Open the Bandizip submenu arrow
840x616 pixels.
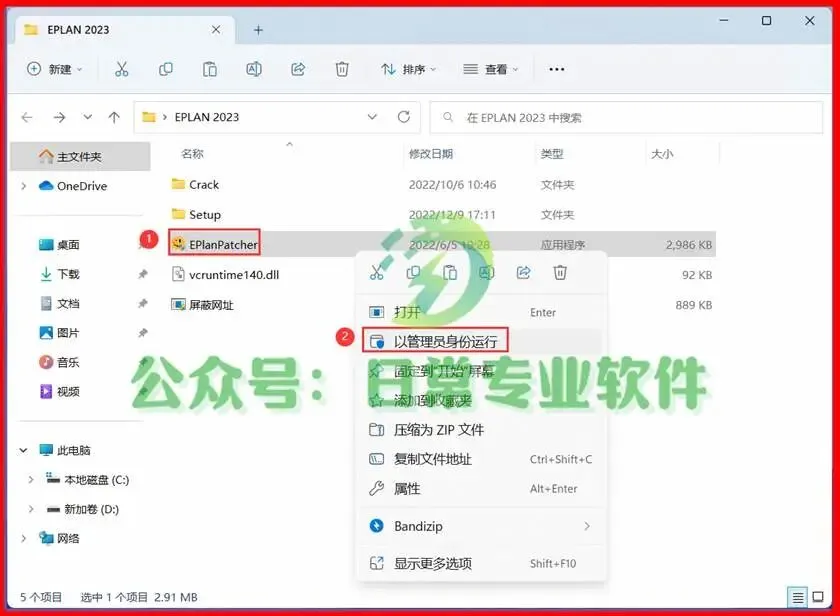587,526
